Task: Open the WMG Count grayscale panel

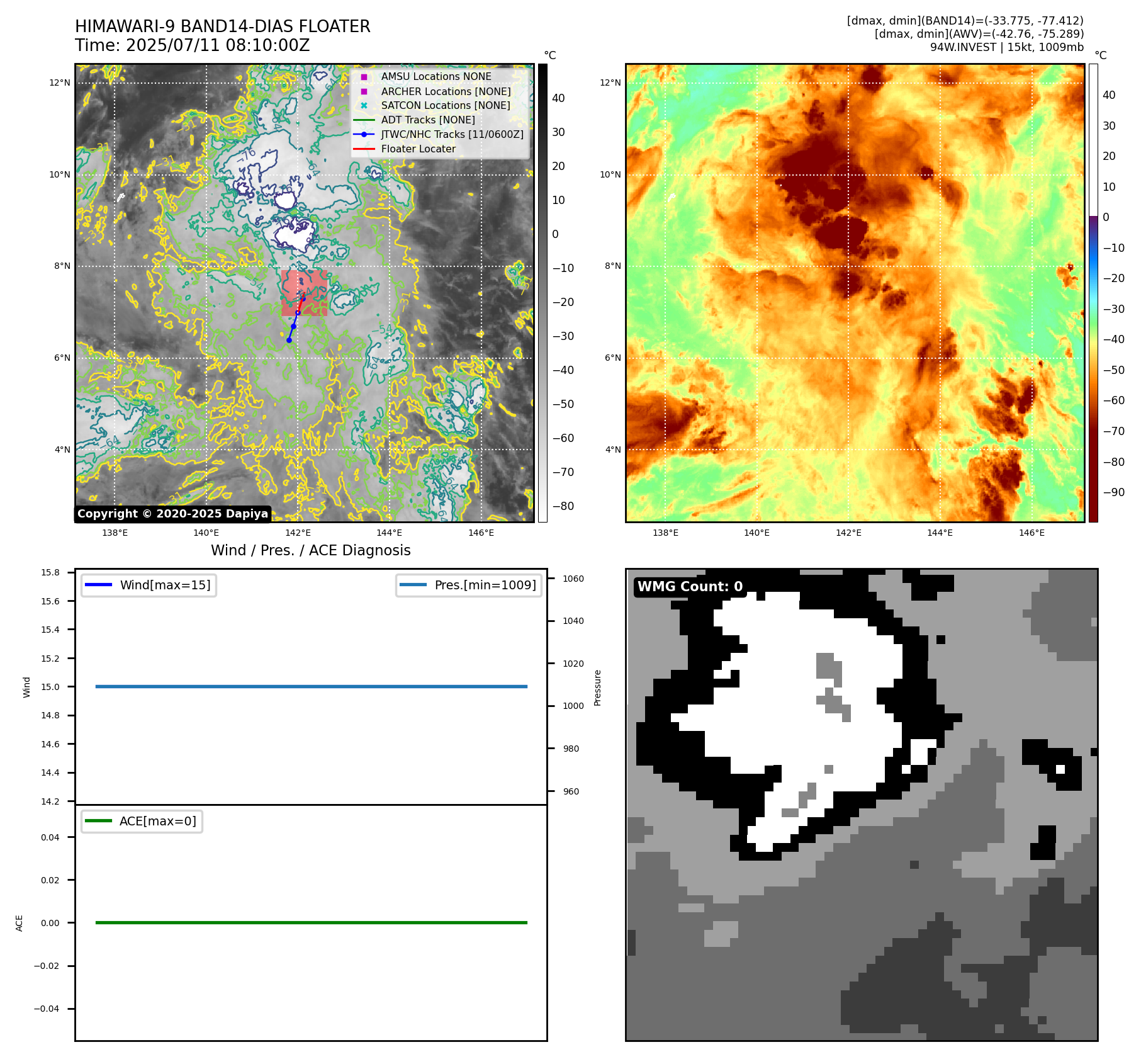Action: coord(862,805)
